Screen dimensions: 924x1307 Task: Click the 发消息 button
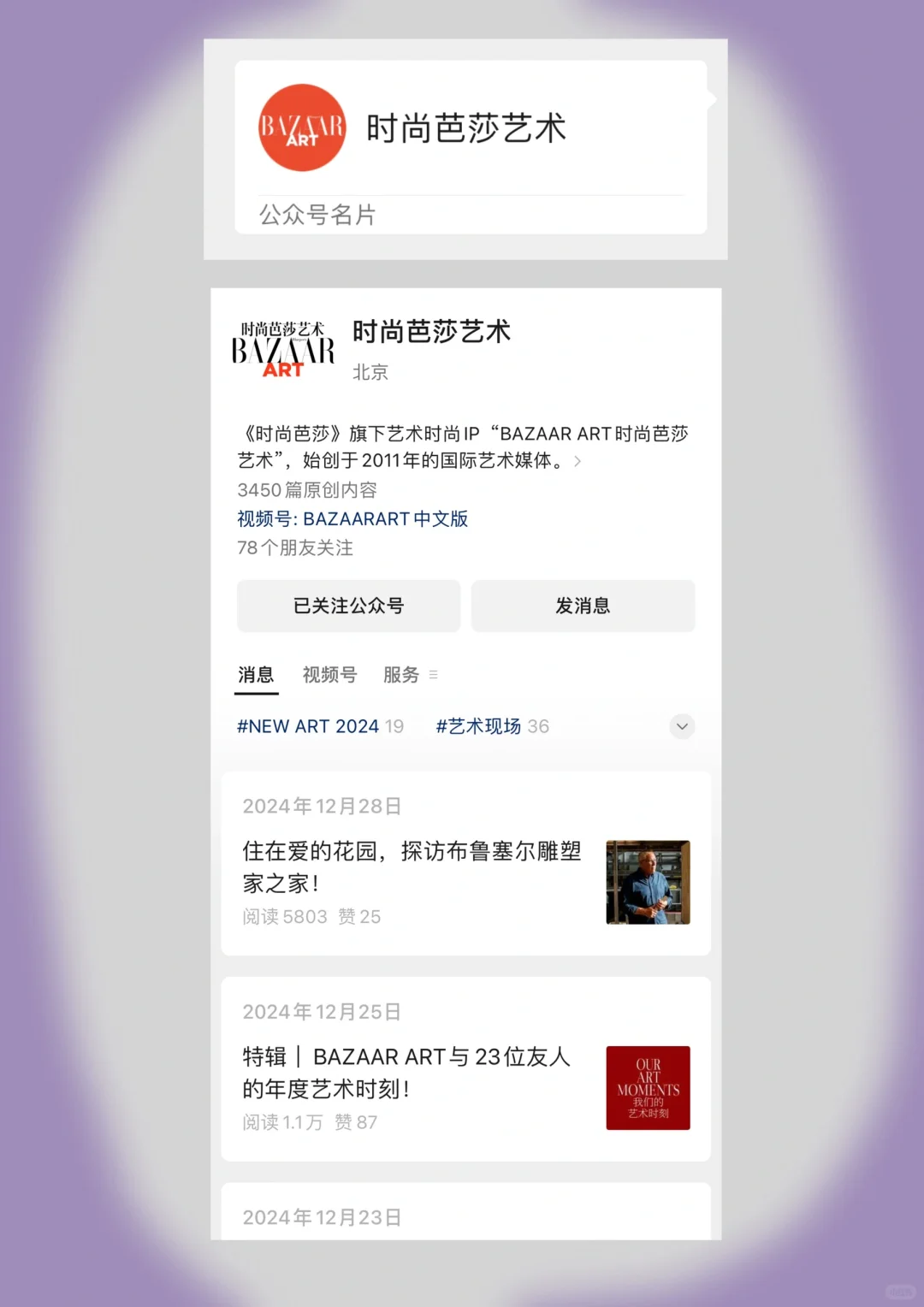pos(583,606)
